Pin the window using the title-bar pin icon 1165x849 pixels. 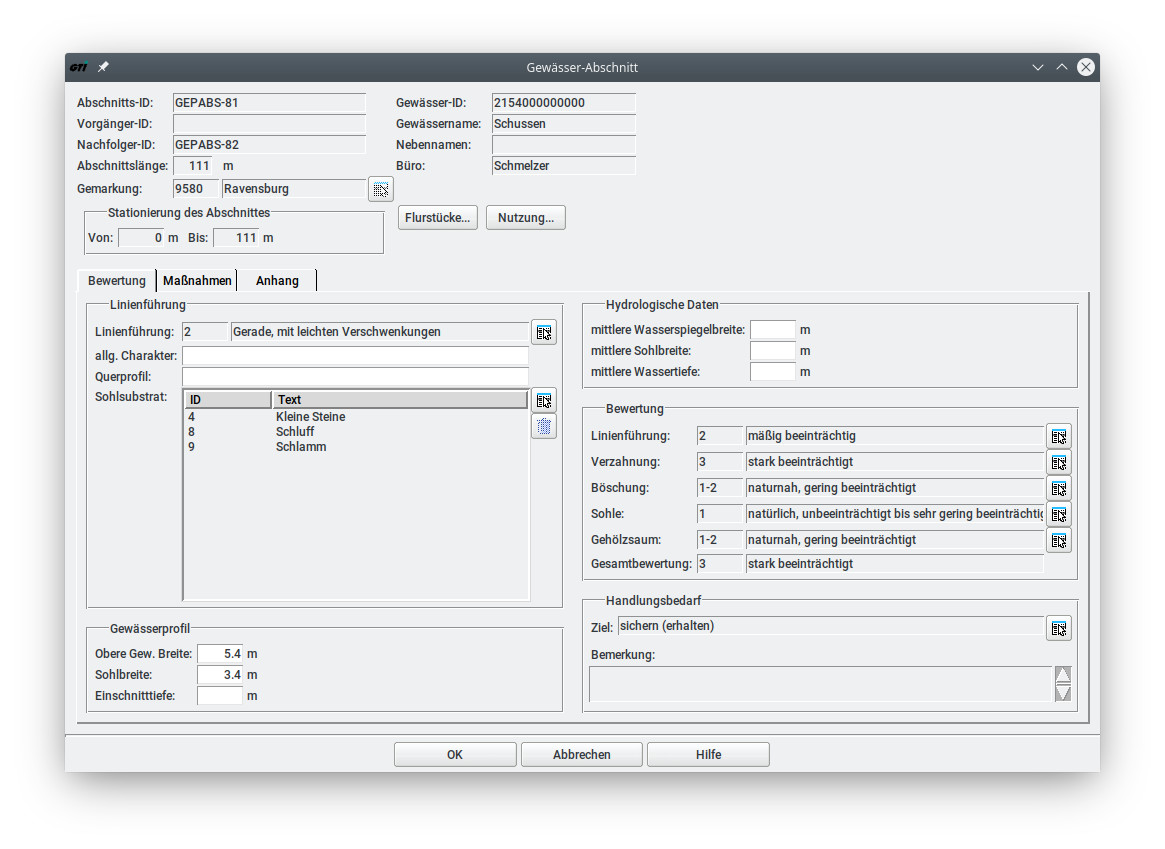pos(103,67)
